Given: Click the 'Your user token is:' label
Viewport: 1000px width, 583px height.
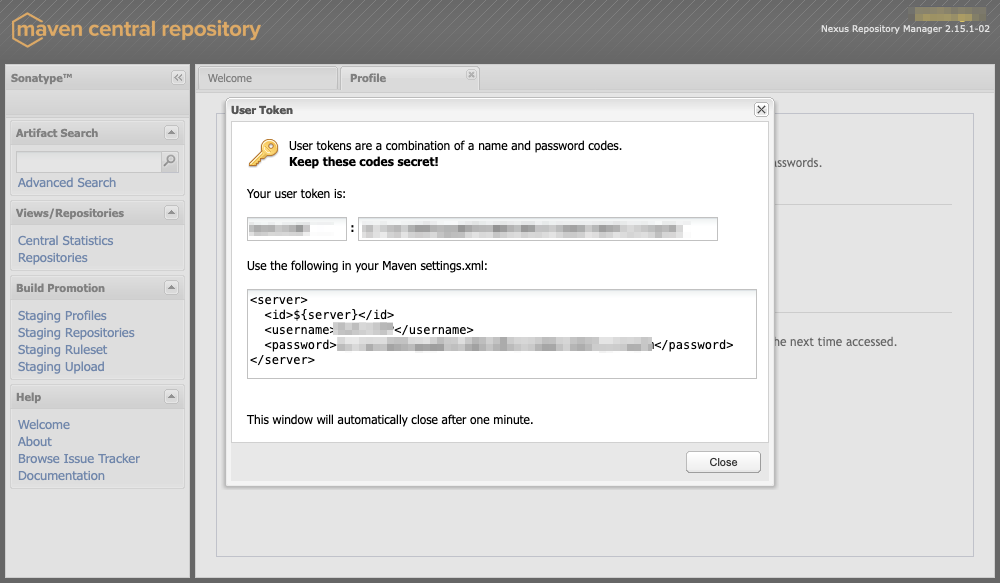Looking at the screenshot, I should click(296, 194).
